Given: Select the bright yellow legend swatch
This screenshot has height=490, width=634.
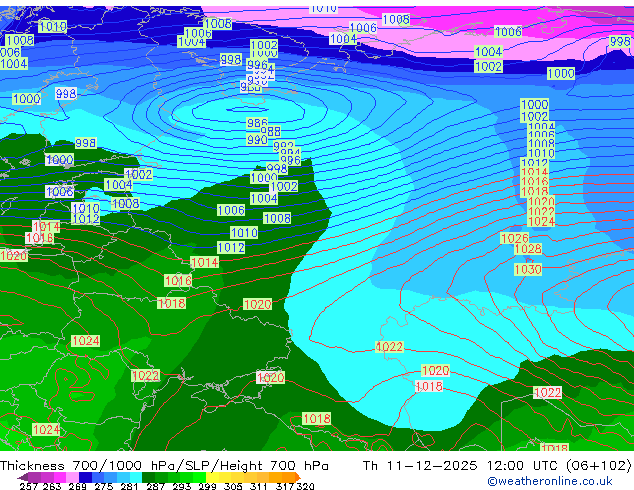Looking at the screenshot, I should coord(212,477).
